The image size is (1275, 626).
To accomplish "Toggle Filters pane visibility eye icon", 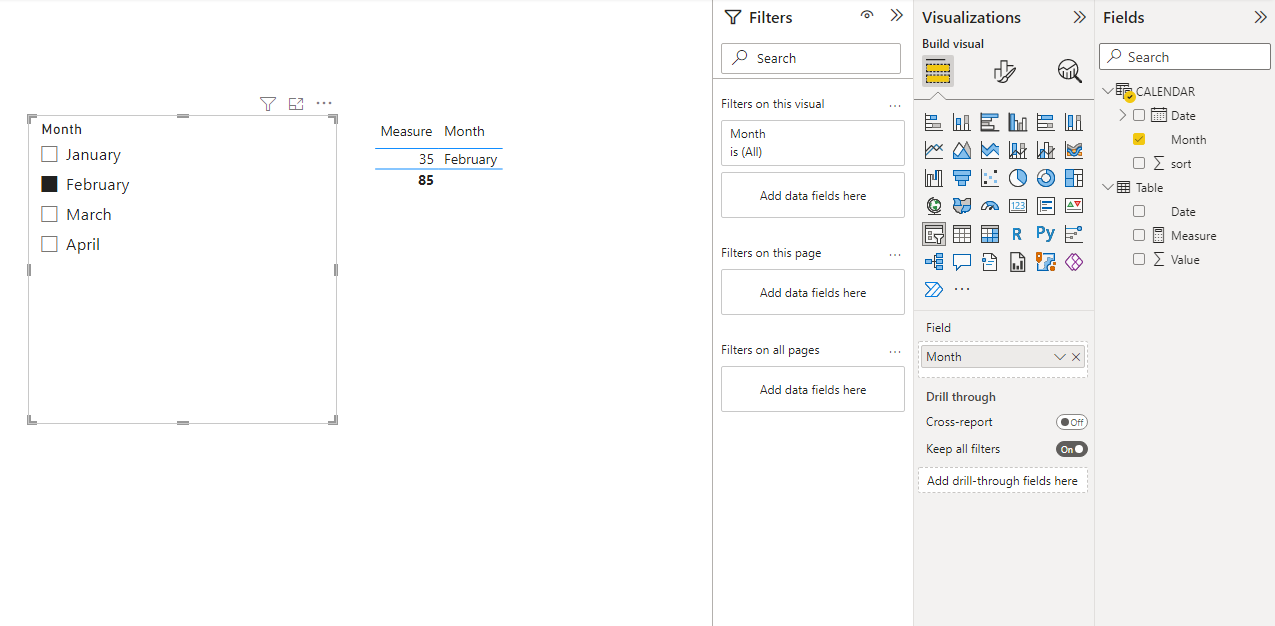I will coord(867,15).
